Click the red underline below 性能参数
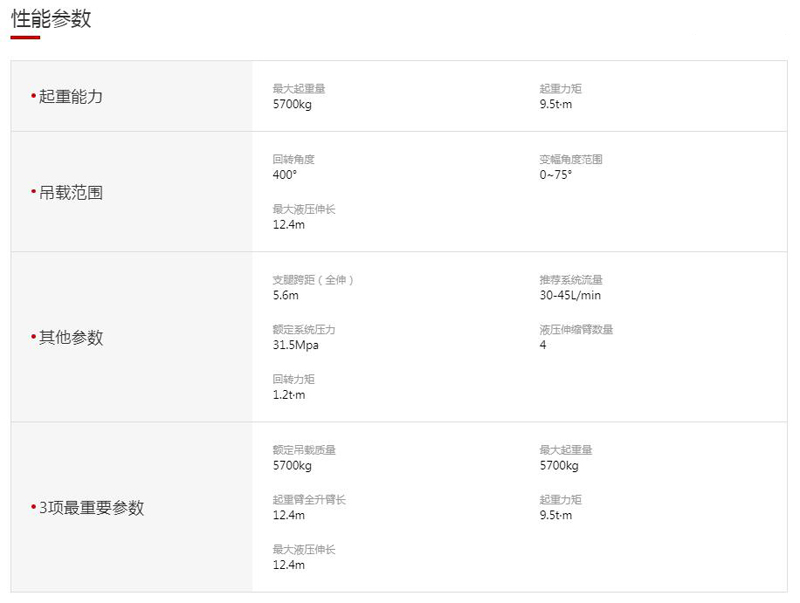 coord(25,38)
